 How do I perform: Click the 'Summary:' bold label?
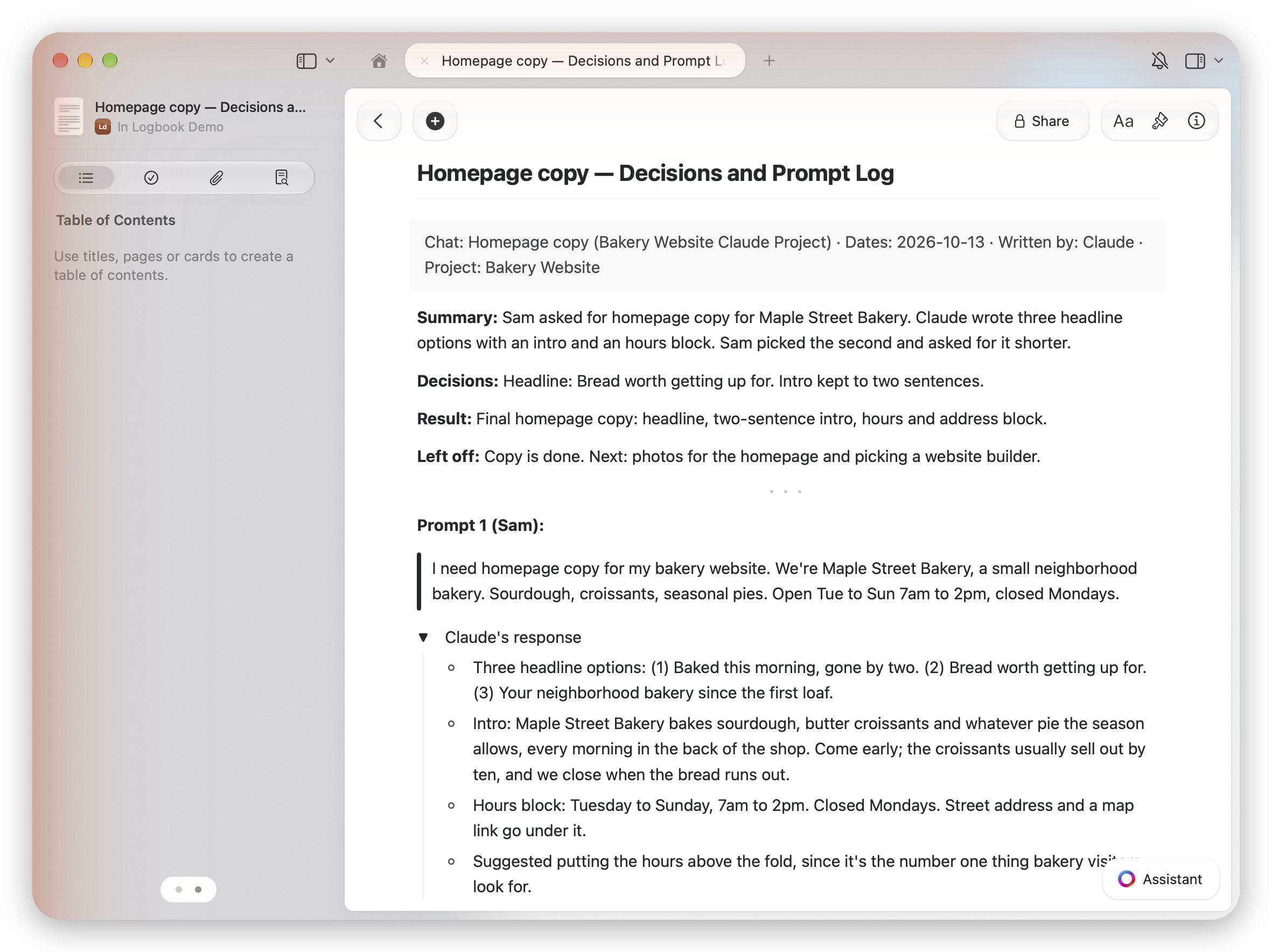(x=457, y=317)
